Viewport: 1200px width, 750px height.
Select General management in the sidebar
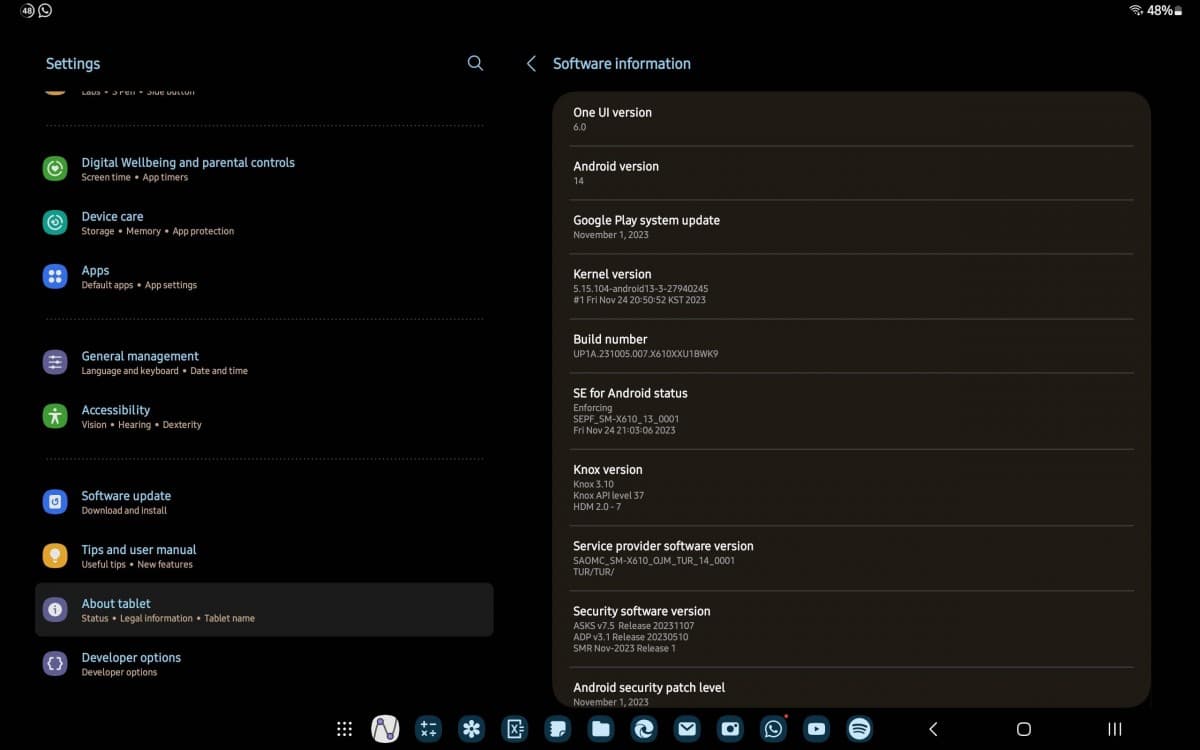point(139,362)
